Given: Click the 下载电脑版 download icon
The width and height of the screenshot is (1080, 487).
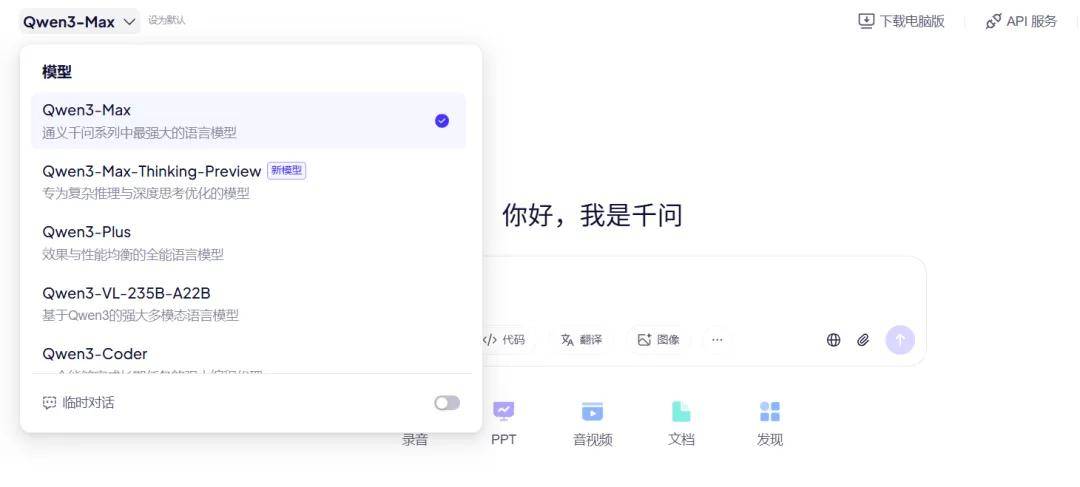Looking at the screenshot, I should point(866,21).
